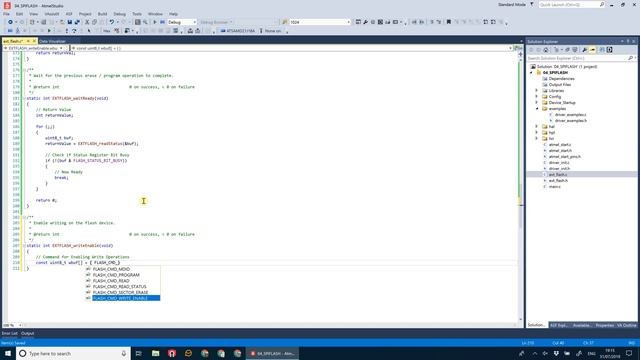Screen dimensions: 640x360
Task: Expand the Libraries folder node
Action: (537, 91)
